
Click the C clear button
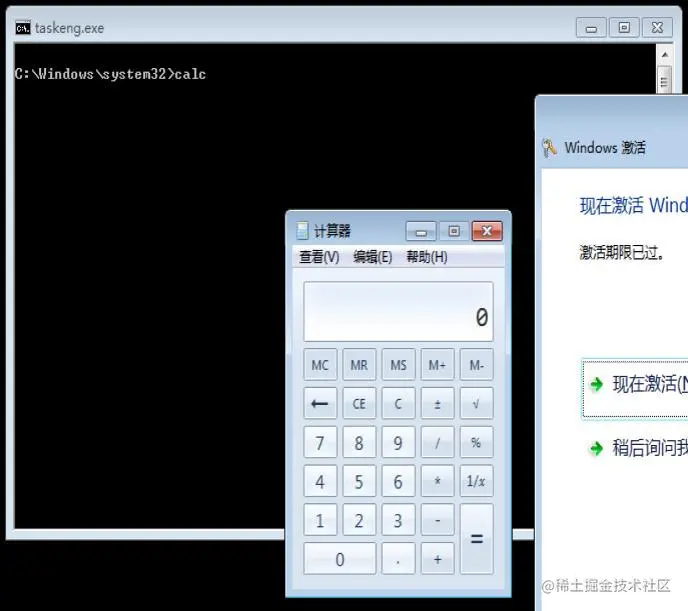pyautogui.click(x=398, y=403)
